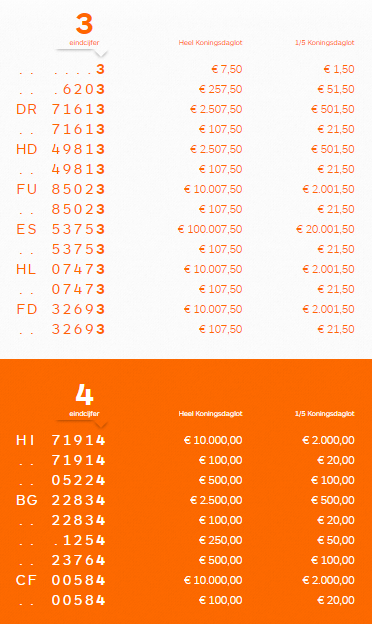Click the large white 4 eindcijfer heading

click(x=84, y=395)
